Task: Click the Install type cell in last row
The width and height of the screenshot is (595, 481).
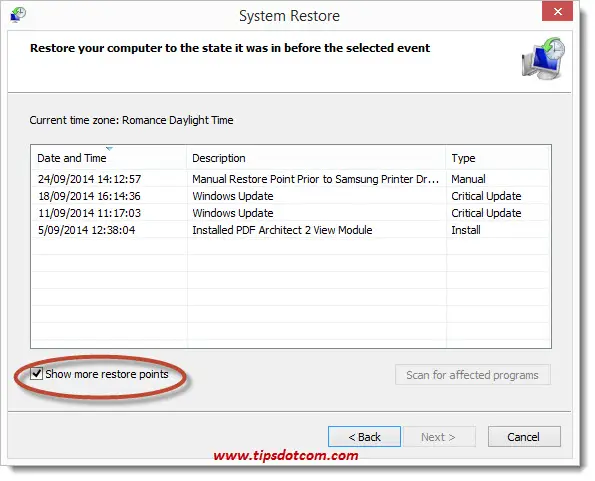Action: (x=466, y=230)
